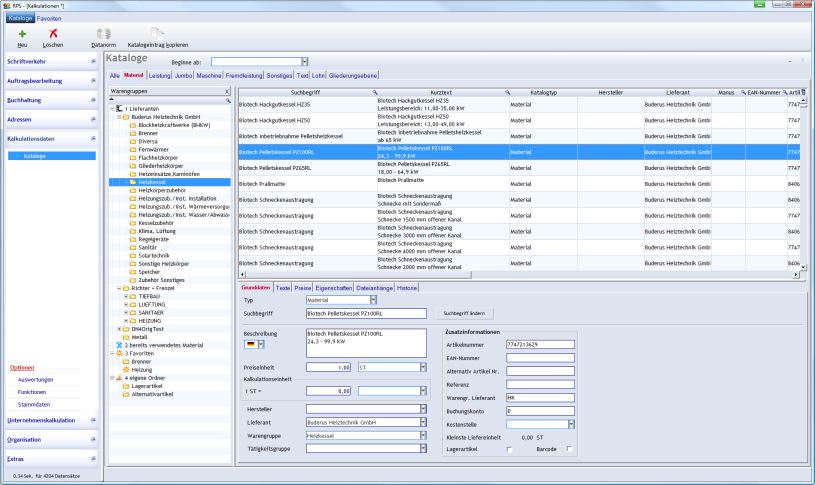Click the German flag language icon
Viewport: 815px width, 485px height.
pos(251,344)
